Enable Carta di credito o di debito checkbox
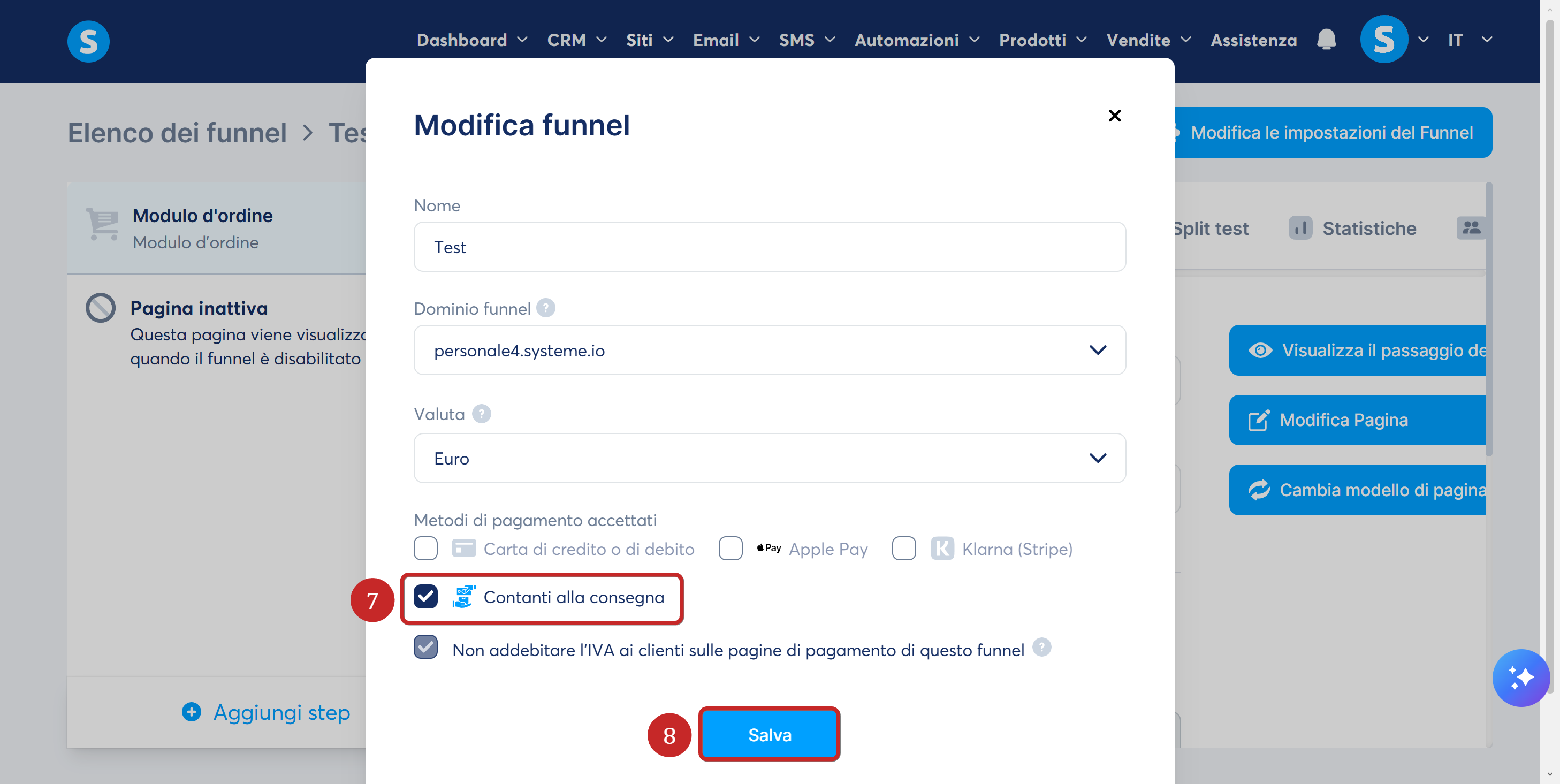Screen dimensions: 1560x784 (x=426, y=549)
